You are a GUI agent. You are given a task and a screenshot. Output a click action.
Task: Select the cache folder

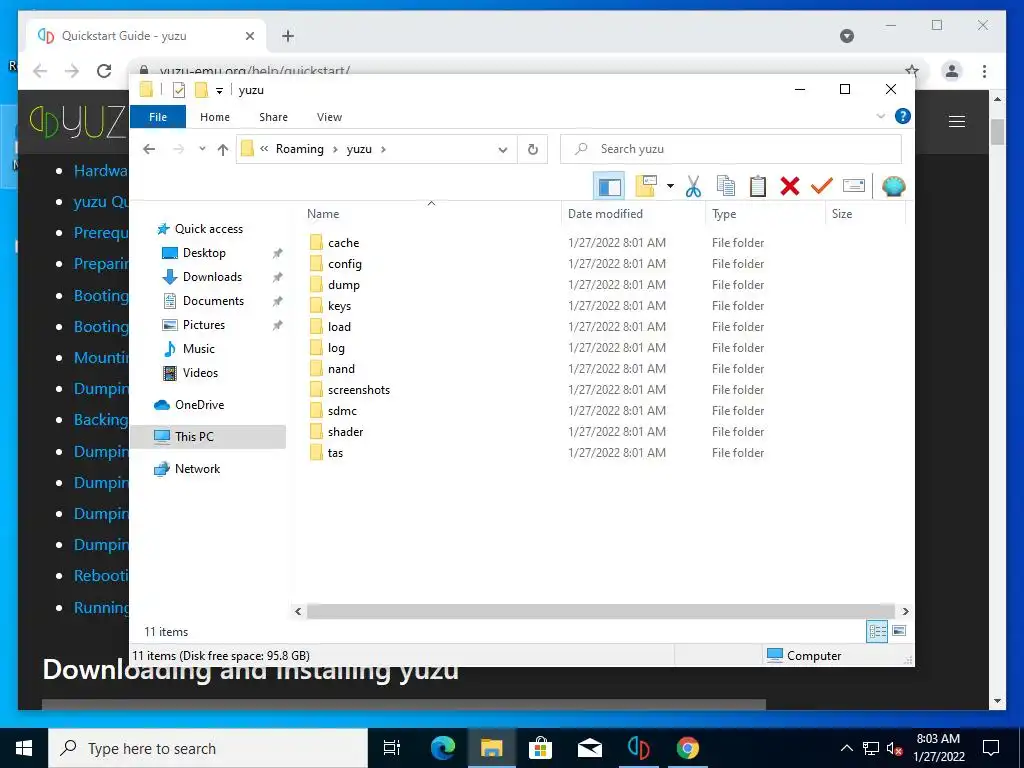[344, 243]
